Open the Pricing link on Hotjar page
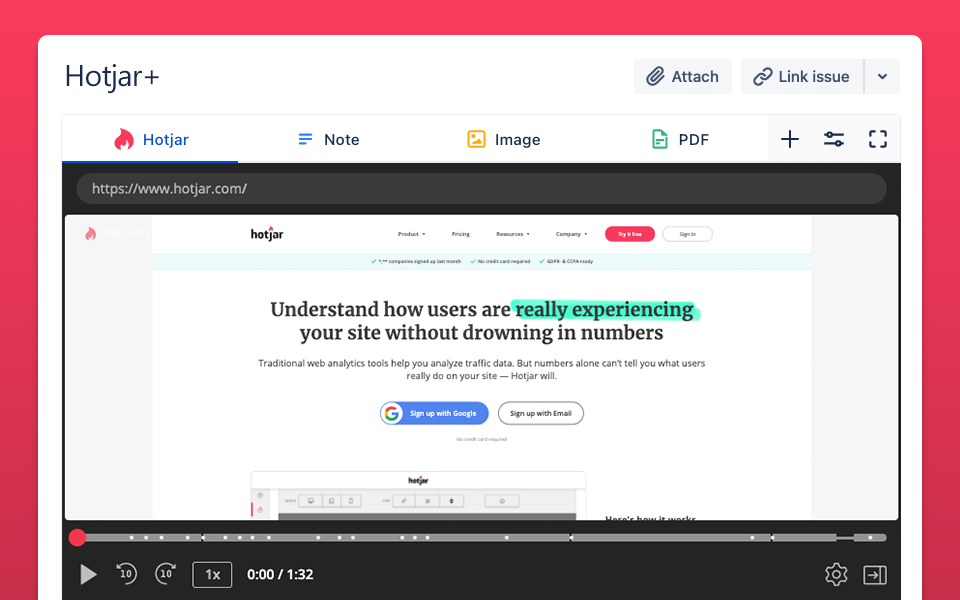 460,234
